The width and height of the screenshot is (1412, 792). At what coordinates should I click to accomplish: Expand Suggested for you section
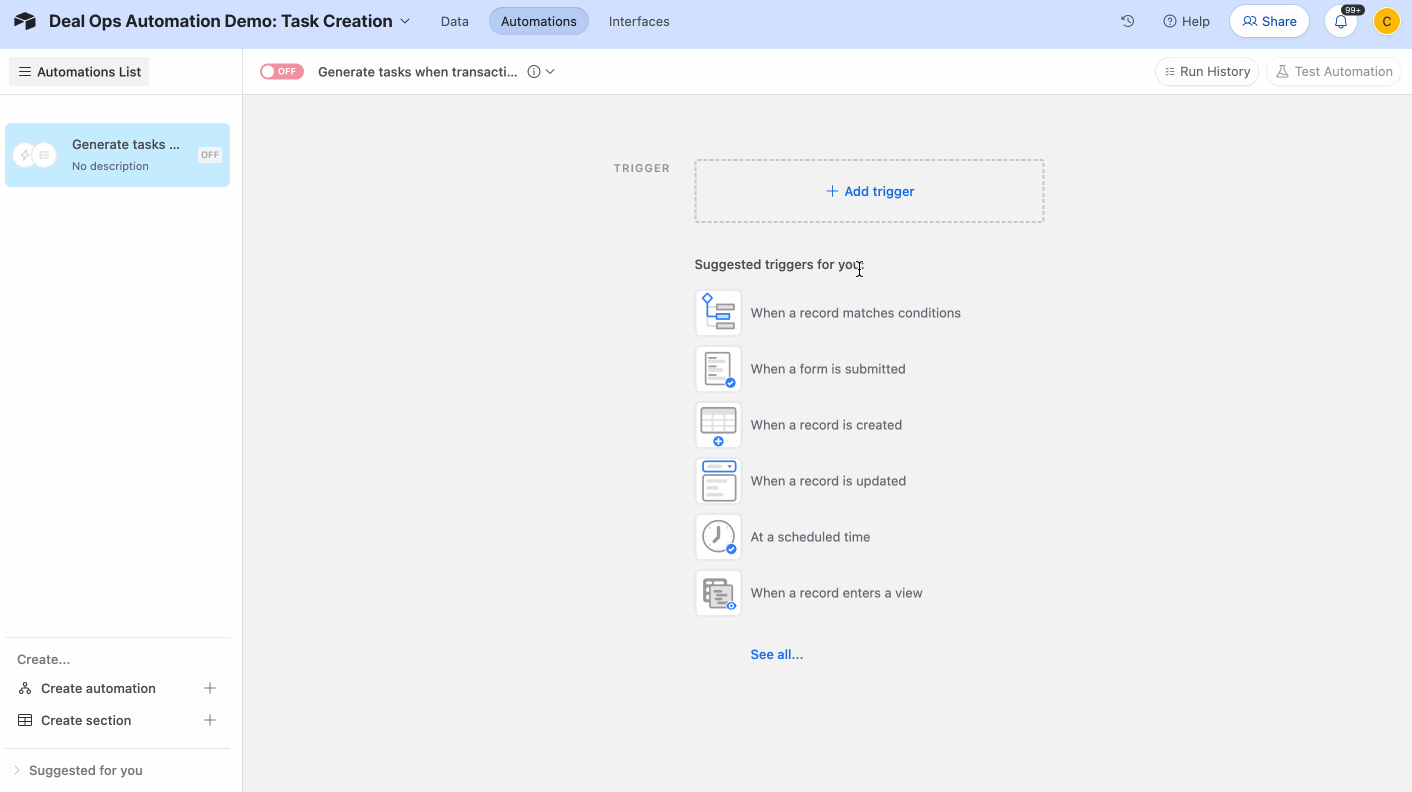(x=79, y=770)
